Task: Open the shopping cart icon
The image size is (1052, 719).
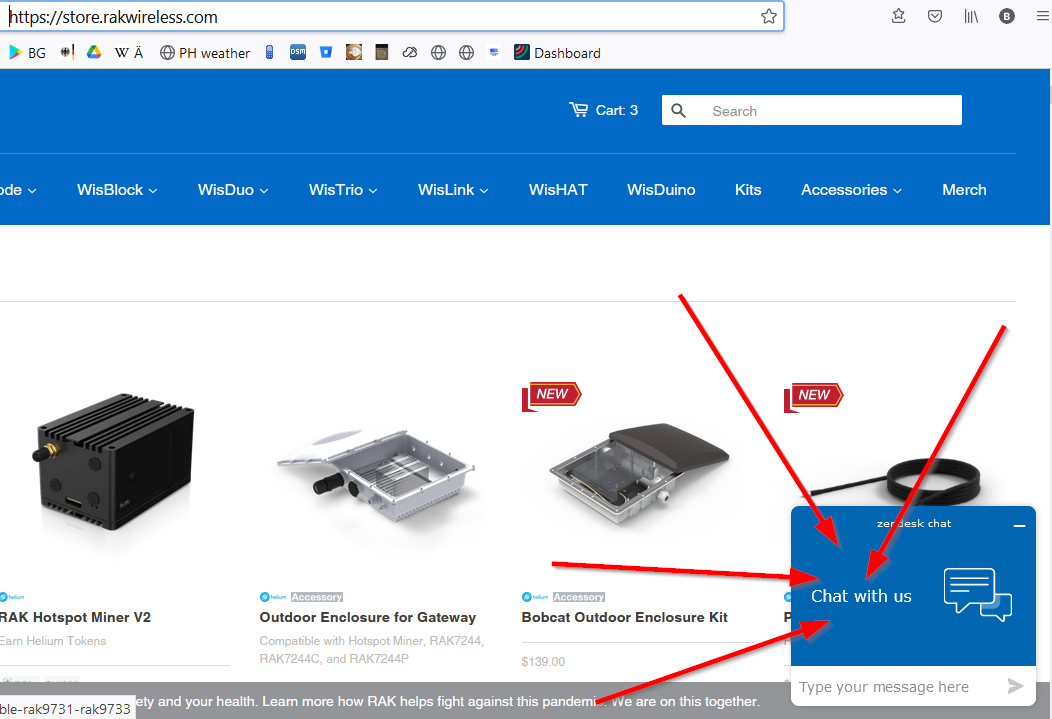Action: pos(578,110)
